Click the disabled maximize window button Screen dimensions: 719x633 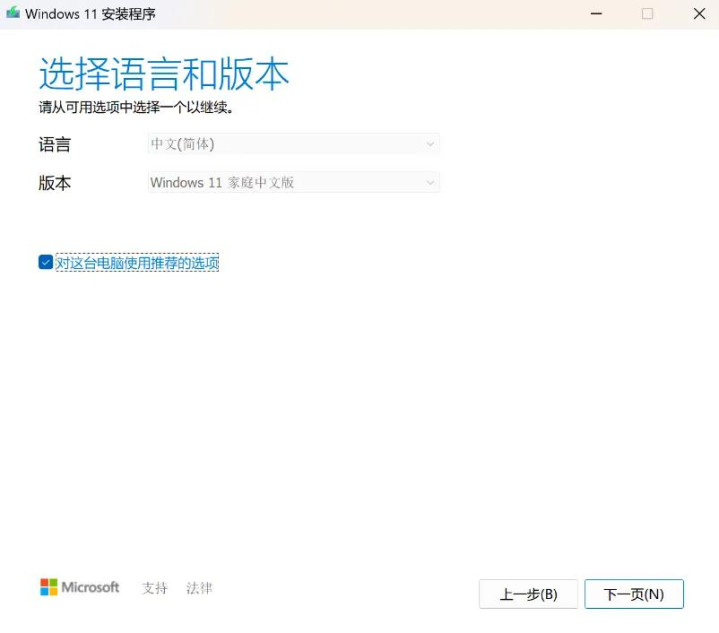tap(647, 14)
